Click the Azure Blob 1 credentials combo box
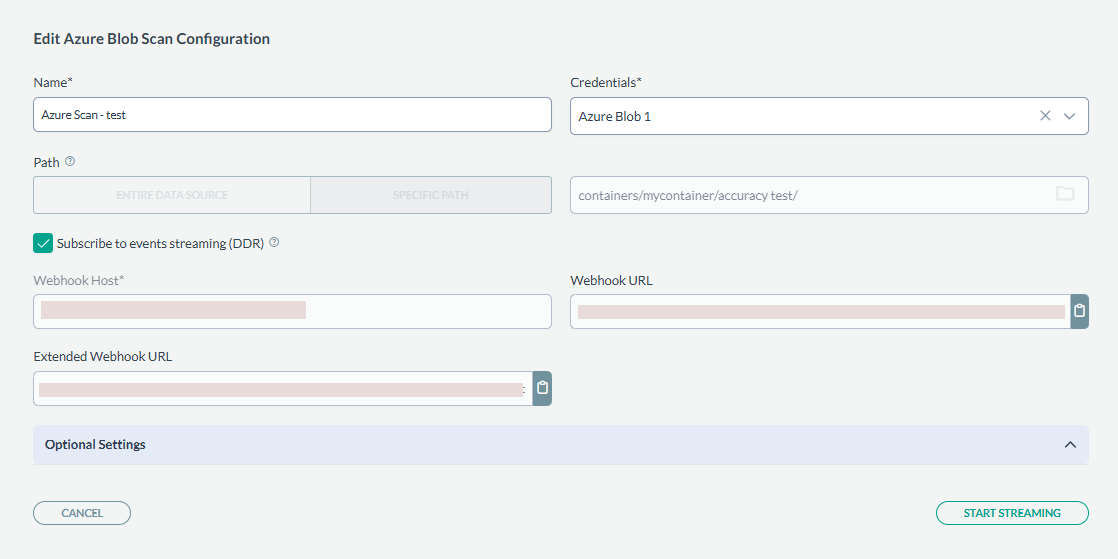 800,116
